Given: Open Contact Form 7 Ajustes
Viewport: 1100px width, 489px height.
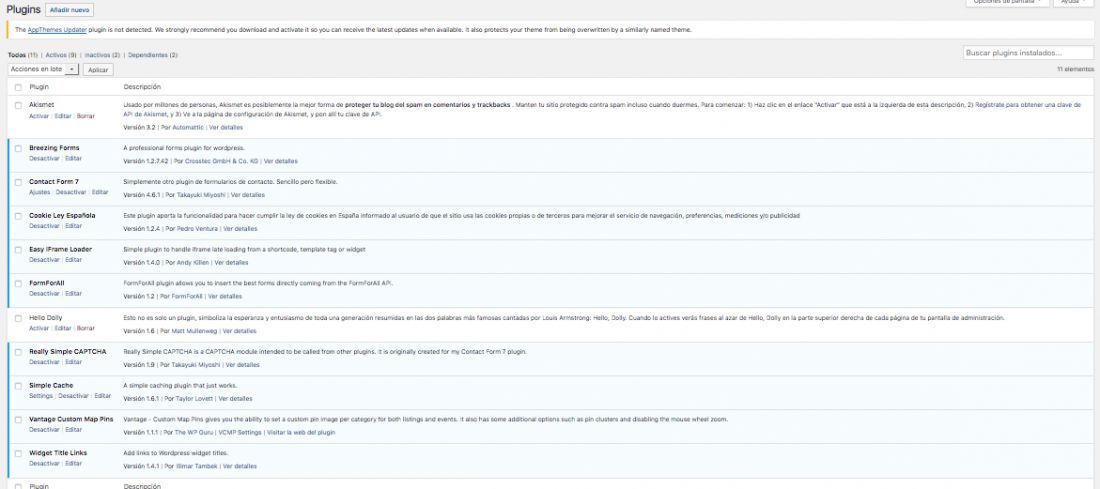Looking at the screenshot, I should point(40,192).
